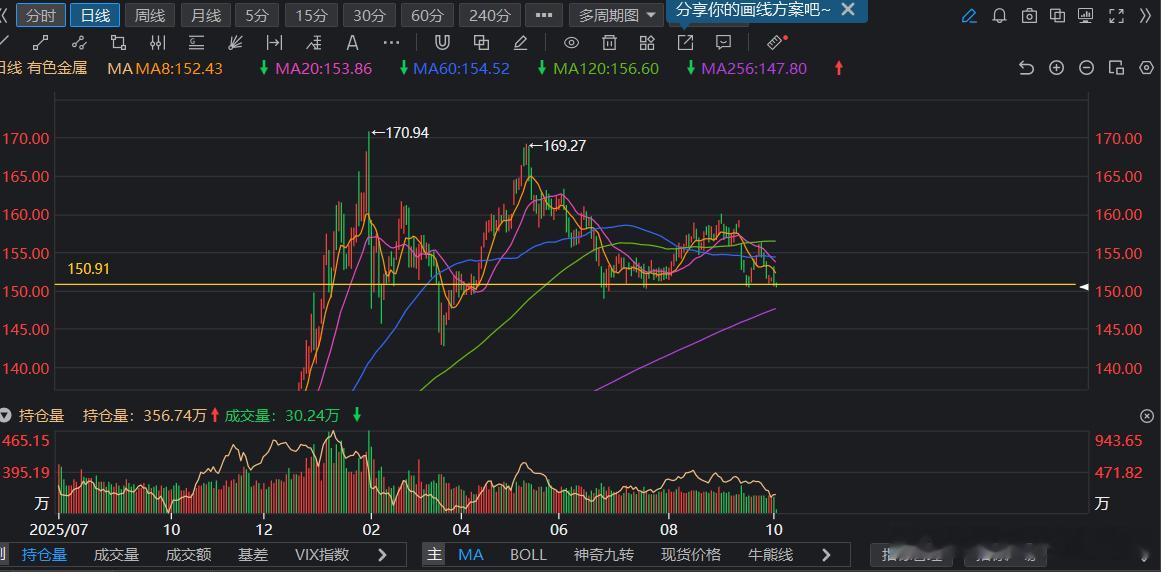
Task: Select the 15分 period
Action: pos(311,15)
